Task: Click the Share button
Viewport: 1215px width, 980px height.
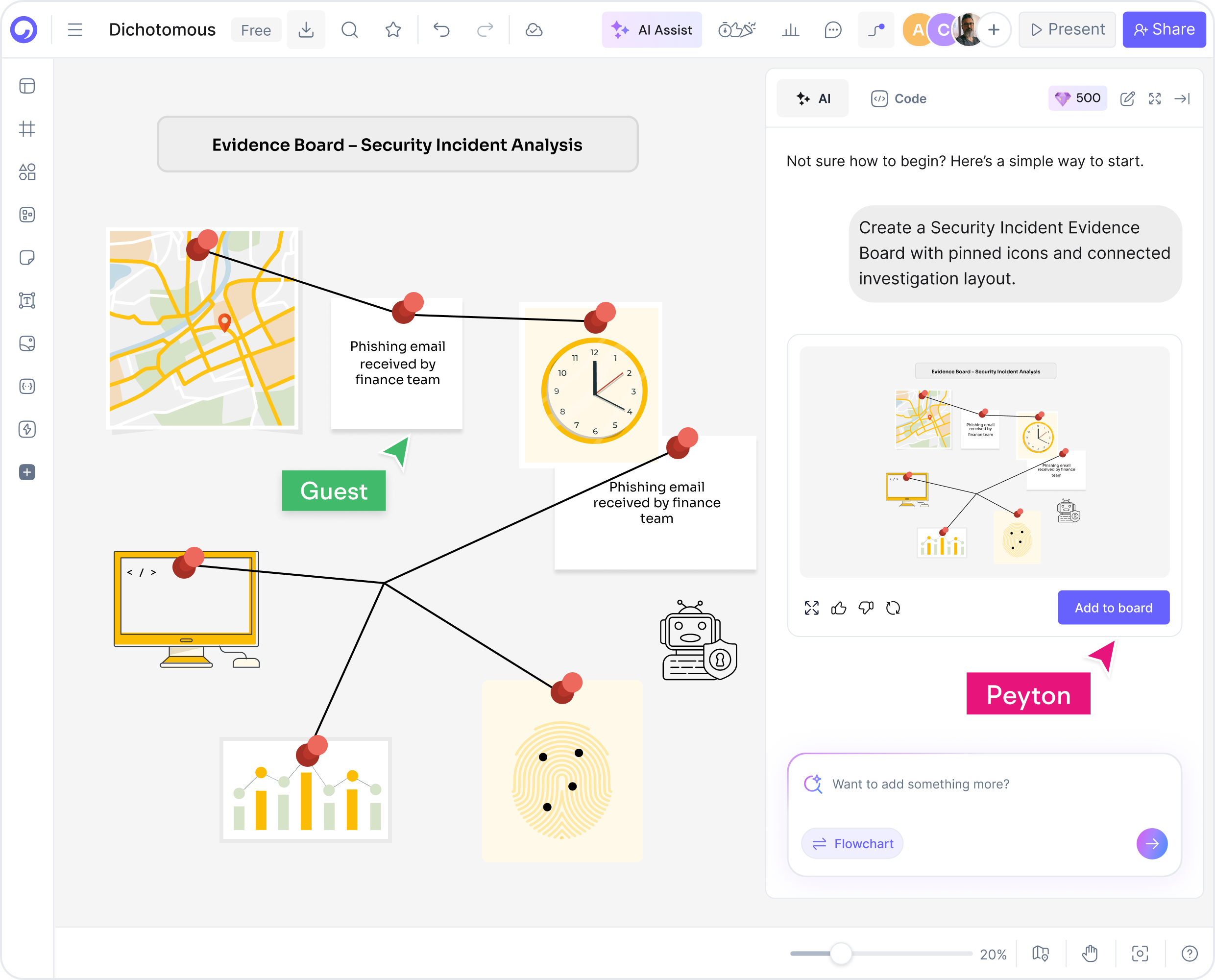Action: coord(1164,29)
